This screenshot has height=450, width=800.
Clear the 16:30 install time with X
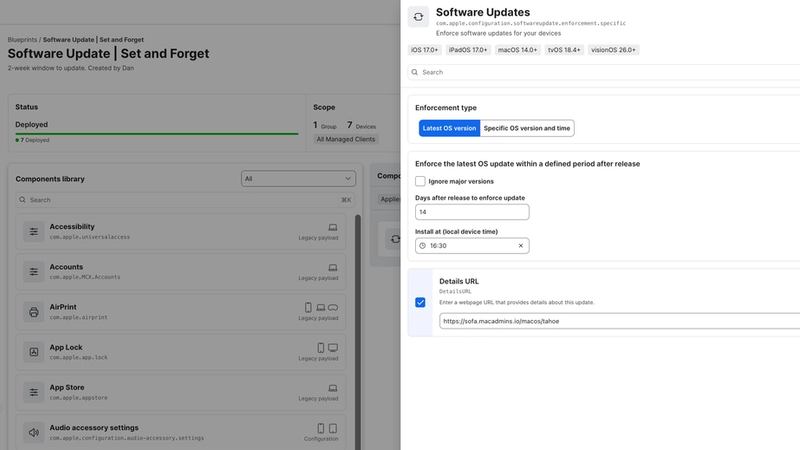521,245
